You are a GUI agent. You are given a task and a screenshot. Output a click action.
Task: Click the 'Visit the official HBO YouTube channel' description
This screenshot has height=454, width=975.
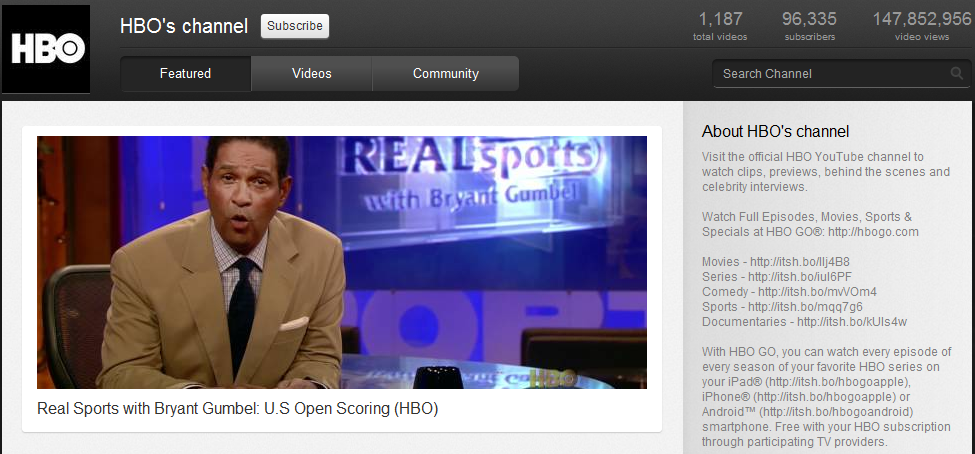click(x=826, y=172)
